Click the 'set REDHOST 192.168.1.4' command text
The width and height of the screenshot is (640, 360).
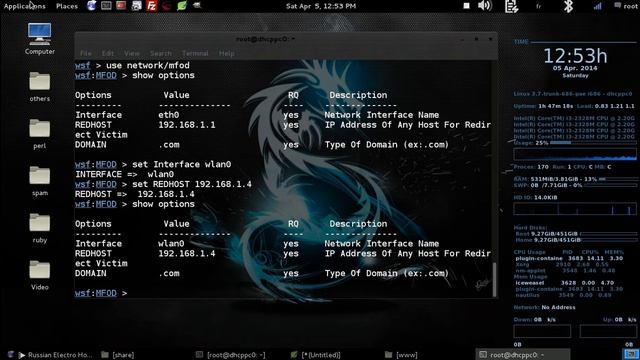click(x=192, y=184)
